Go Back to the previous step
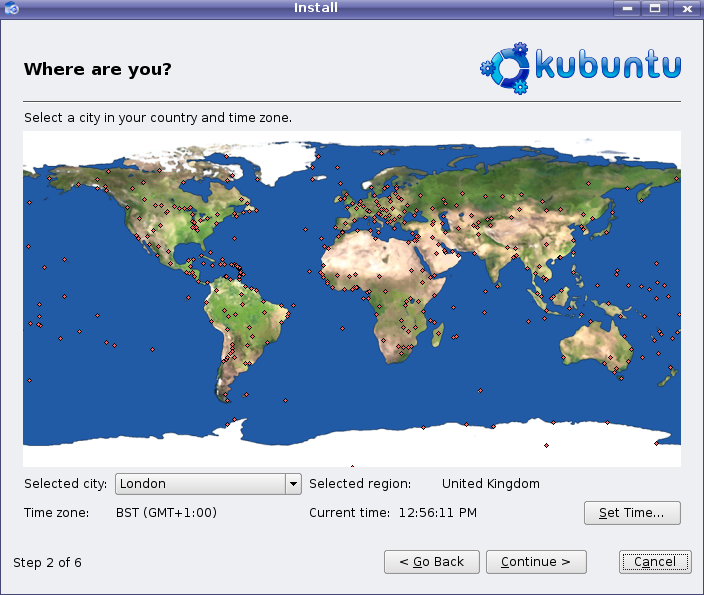The width and height of the screenshot is (704, 595). pyautogui.click(x=431, y=562)
